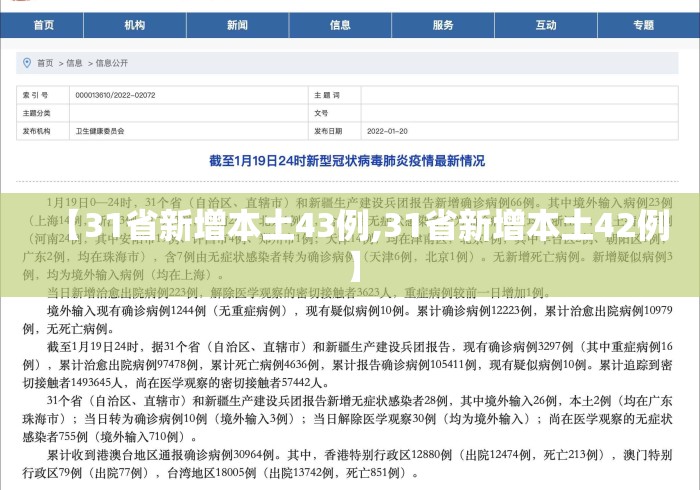Screen dimensions: 700x490
Task: Click paragraph starting 境外输入现有确诊病例1244例
Action: pyautogui.click(x=347, y=320)
